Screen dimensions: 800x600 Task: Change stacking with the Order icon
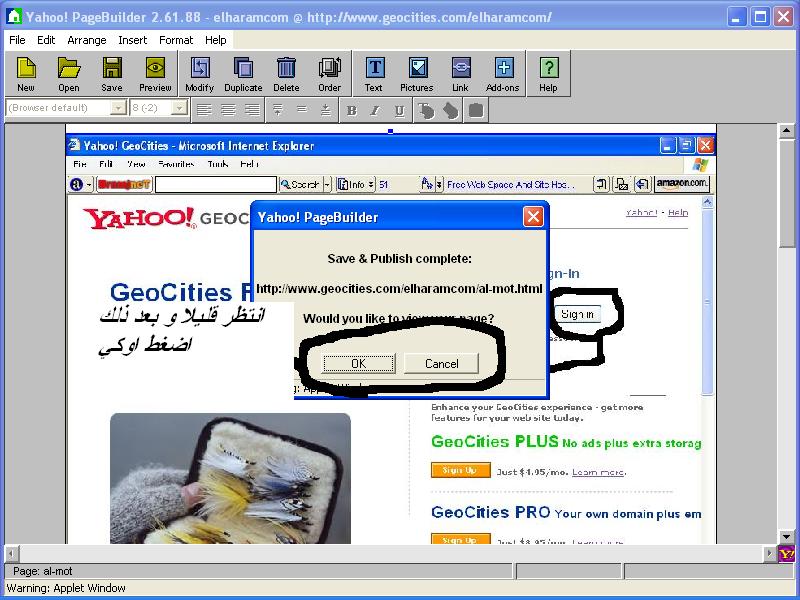click(x=330, y=74)
